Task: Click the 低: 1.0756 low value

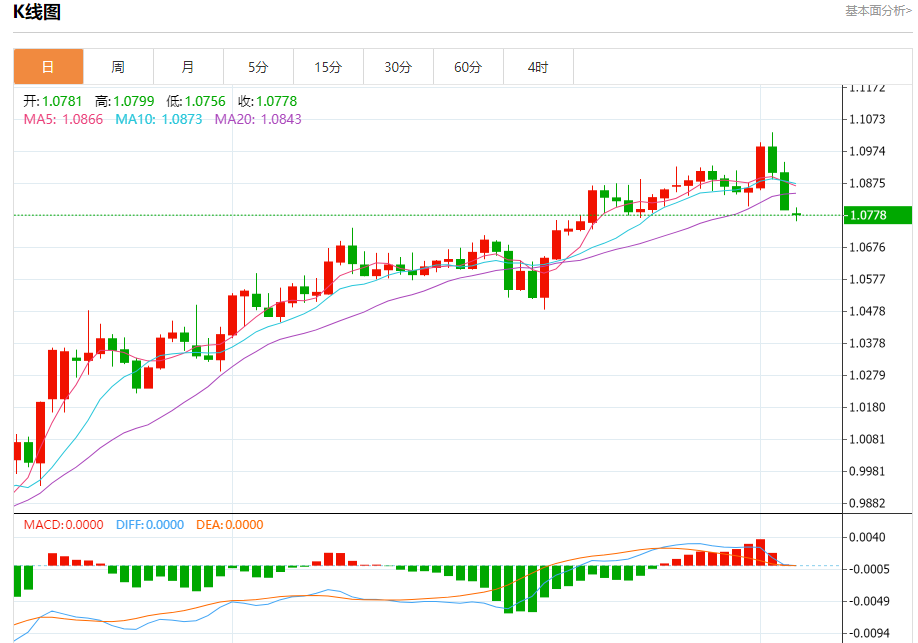Action: coord(196,101)
